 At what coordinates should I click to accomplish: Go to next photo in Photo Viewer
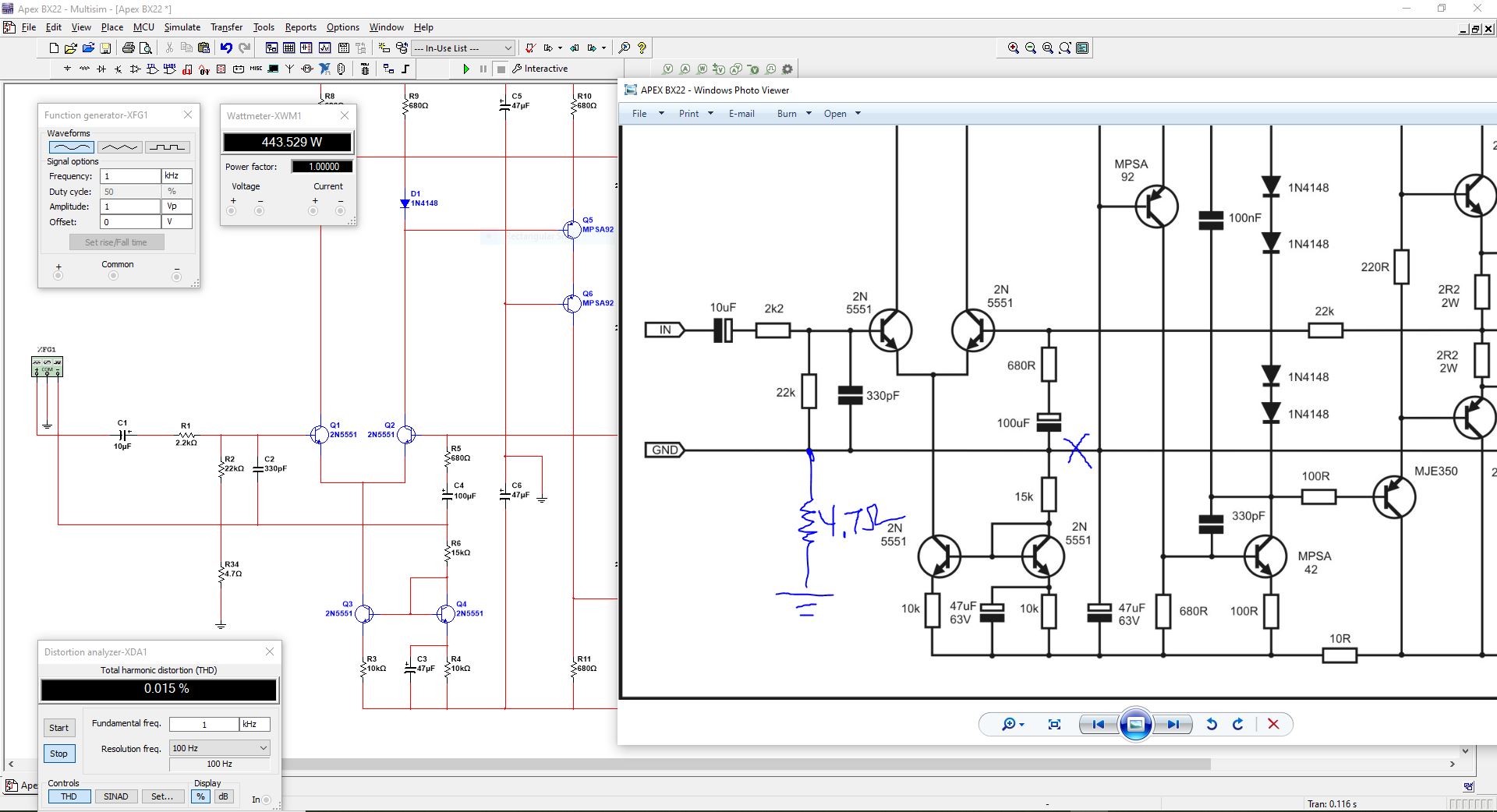pos(1173,724)
